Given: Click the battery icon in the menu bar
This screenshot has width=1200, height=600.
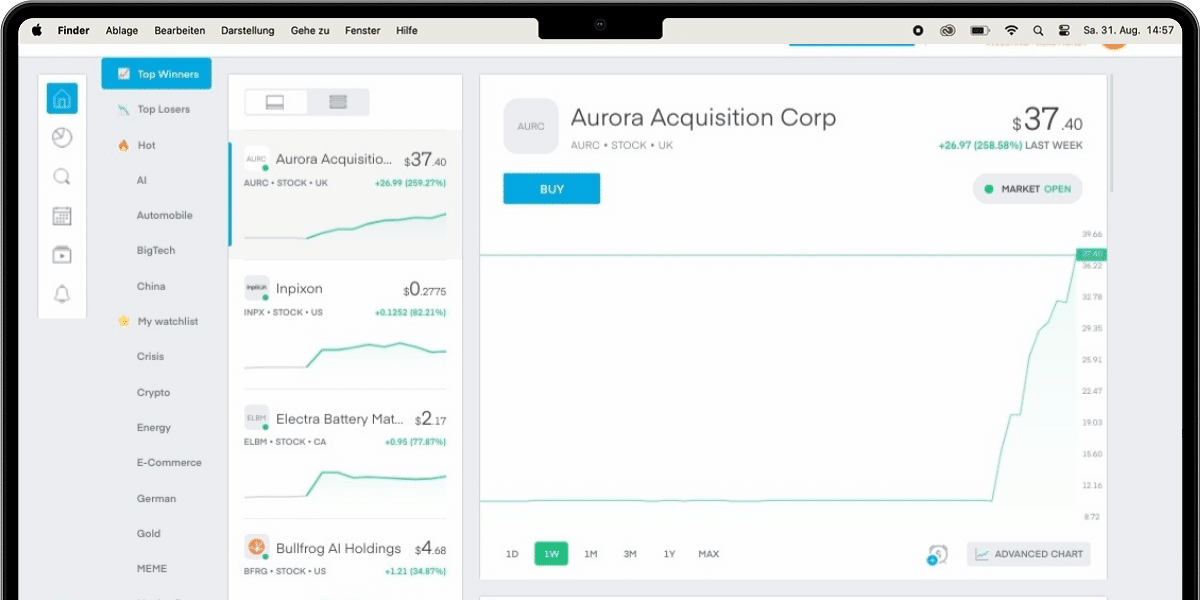Looking at the screenshot, I should [979, 31].
